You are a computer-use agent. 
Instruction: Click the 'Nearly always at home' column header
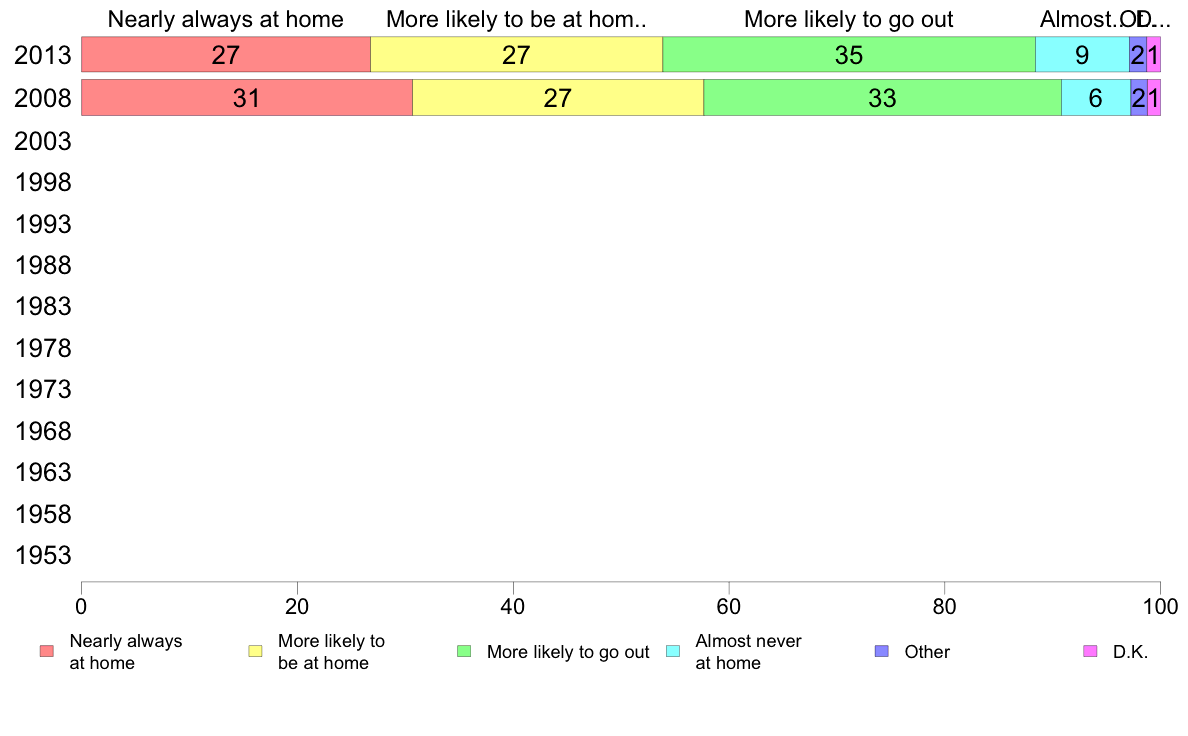coord(226,19)
